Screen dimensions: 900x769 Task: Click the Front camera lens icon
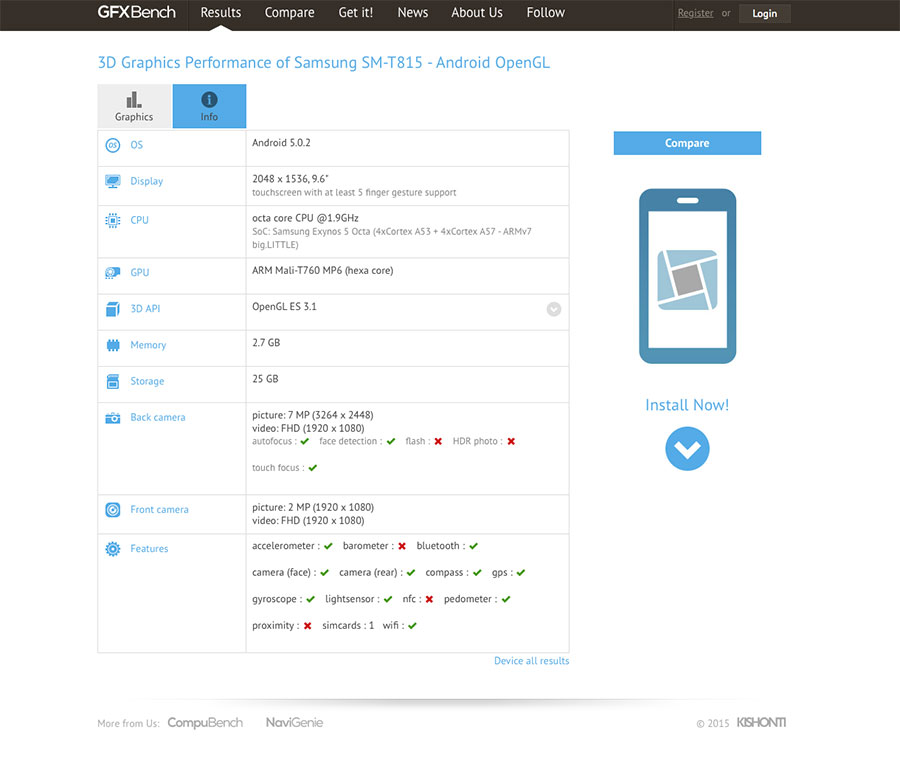point(113,510)
